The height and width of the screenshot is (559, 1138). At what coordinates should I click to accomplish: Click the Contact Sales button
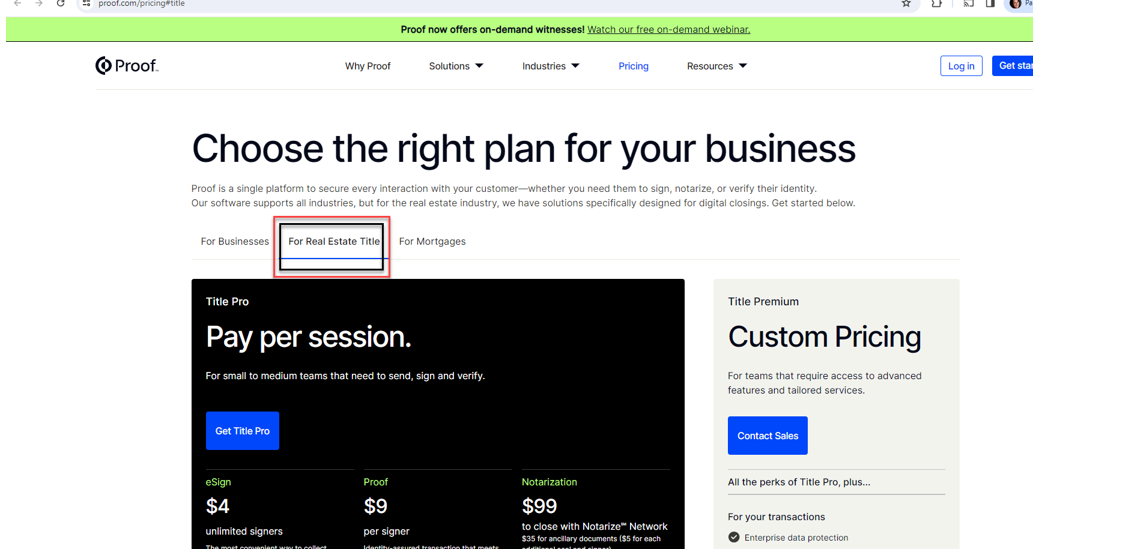click(768, 436)
